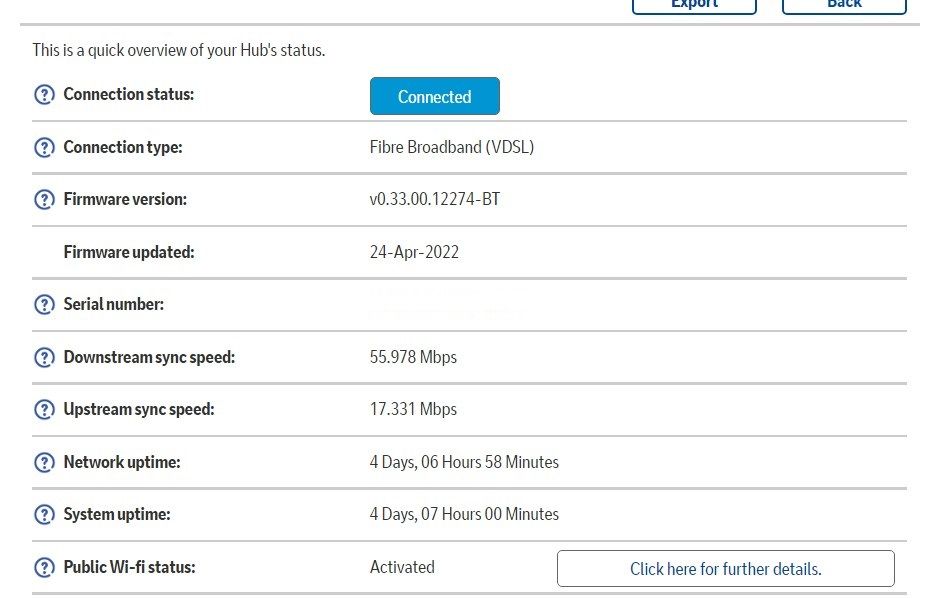Screen dimensions: 937x598
Task: Click help icon next to Firmware version
Action: point(44,200)
